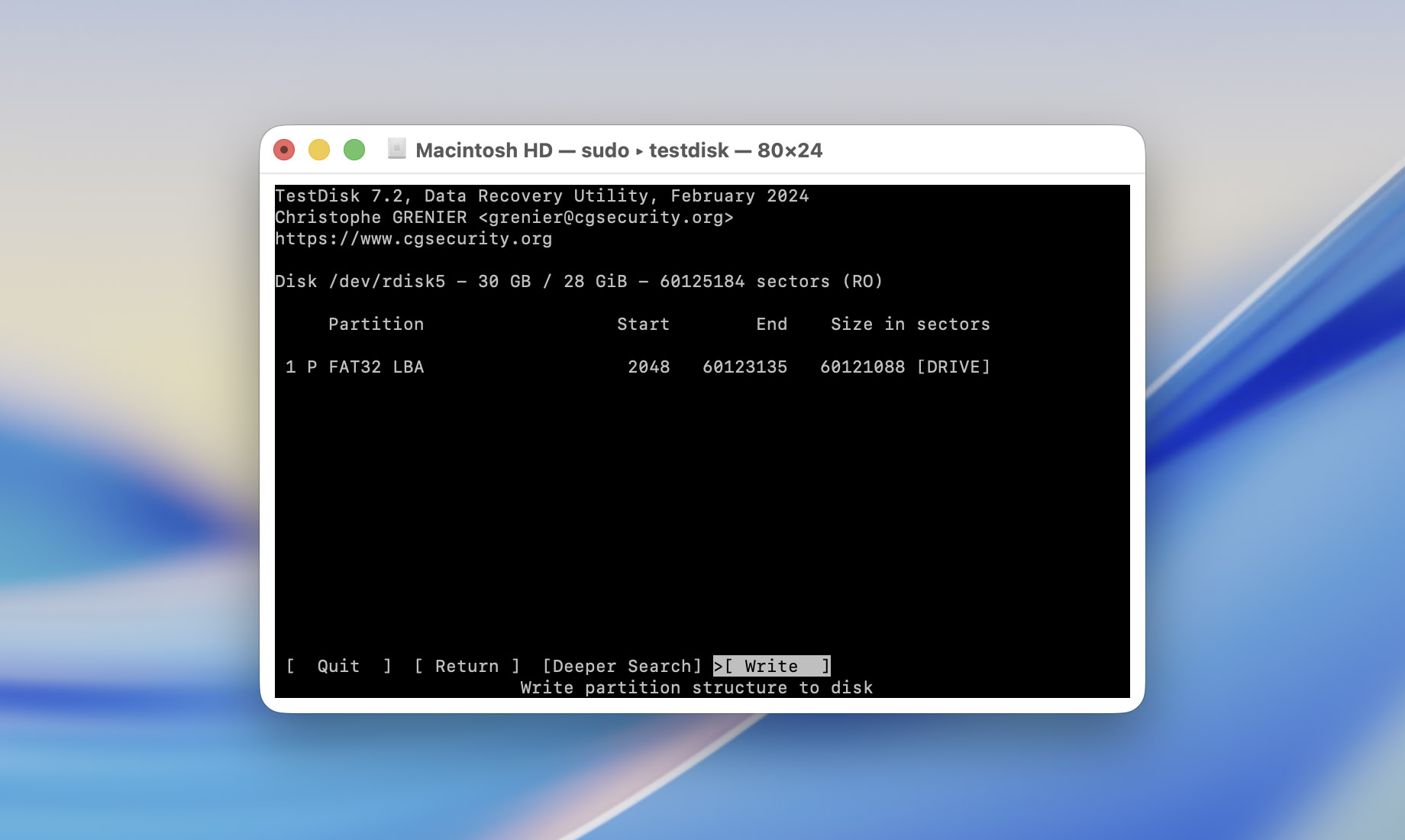Viewport: 1405px width, 840px height.
Task: Click the Size in sectors header
Action: (910, 325)
